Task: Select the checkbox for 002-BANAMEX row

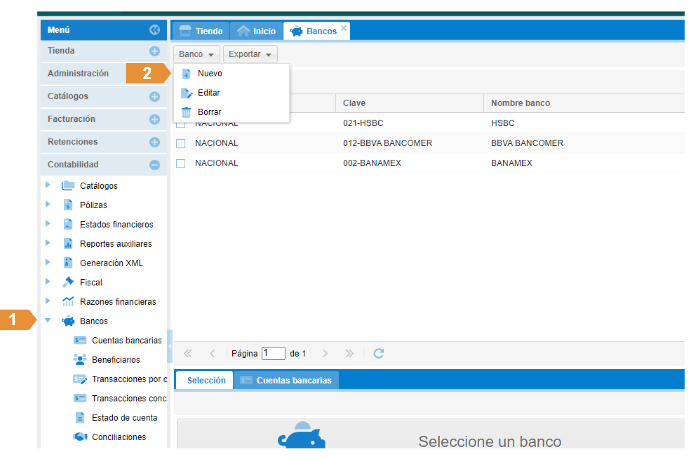Action: (x=181, y=163)
